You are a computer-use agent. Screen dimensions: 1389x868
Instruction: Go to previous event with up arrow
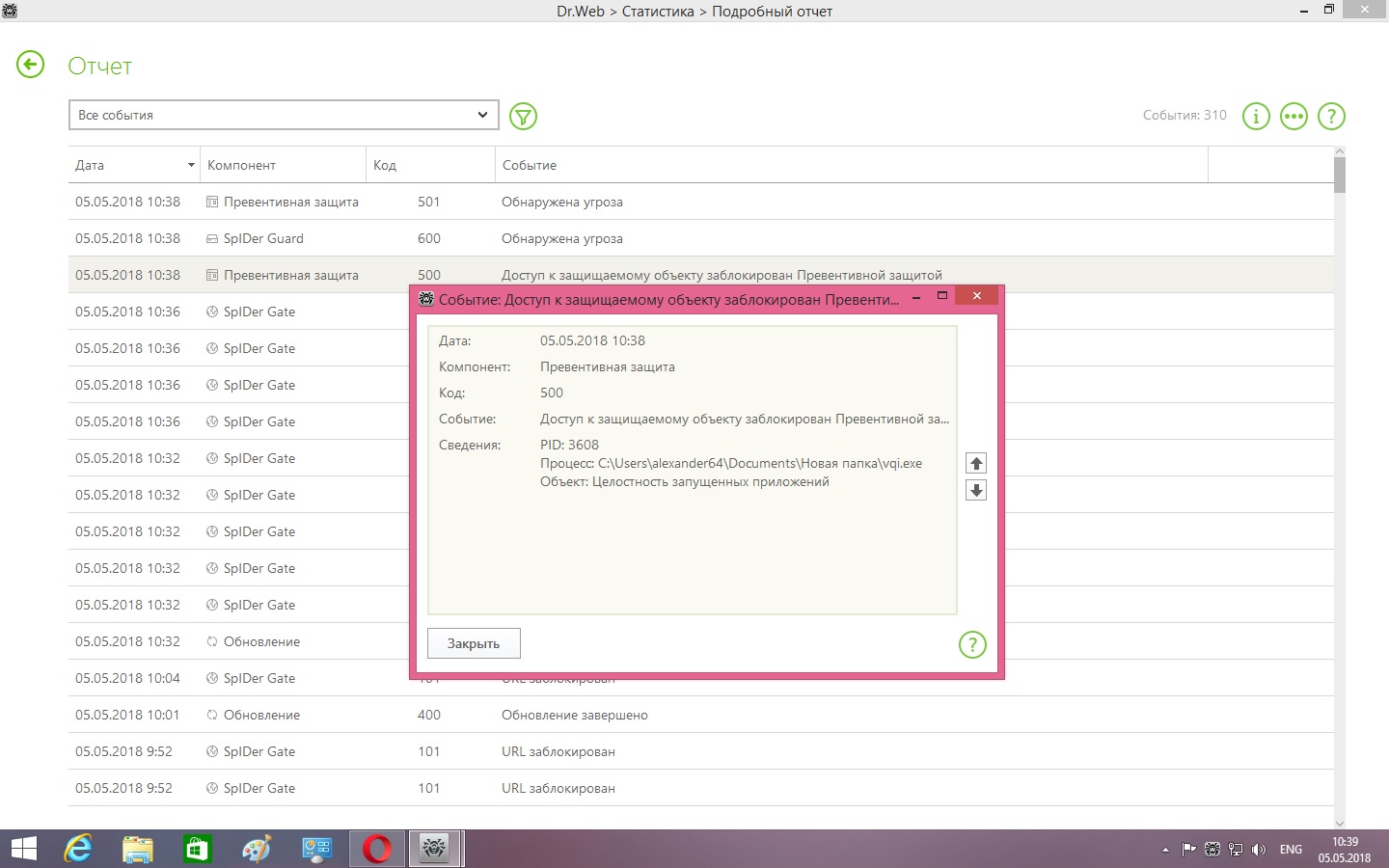click(976, 464)
